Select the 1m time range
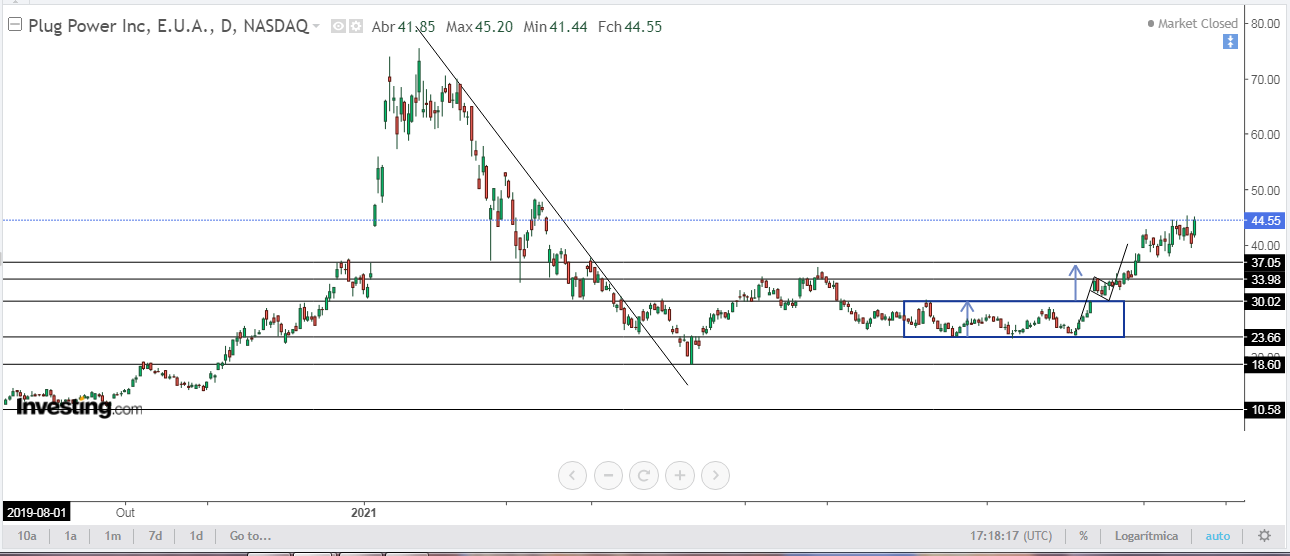This screenshot has width=1290, height=556. 113,536
